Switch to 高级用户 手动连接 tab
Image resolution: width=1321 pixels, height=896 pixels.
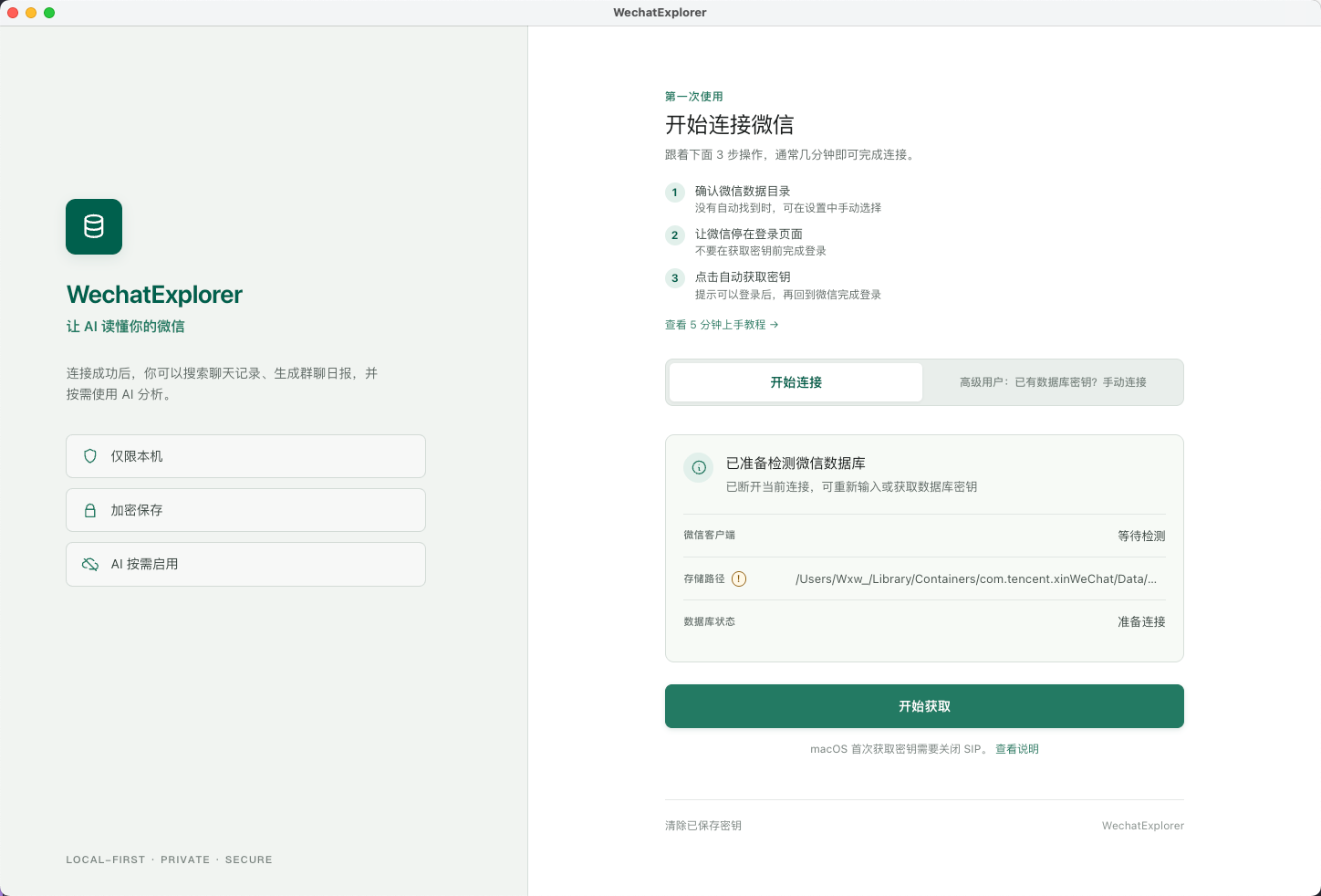coord(1053,382)
